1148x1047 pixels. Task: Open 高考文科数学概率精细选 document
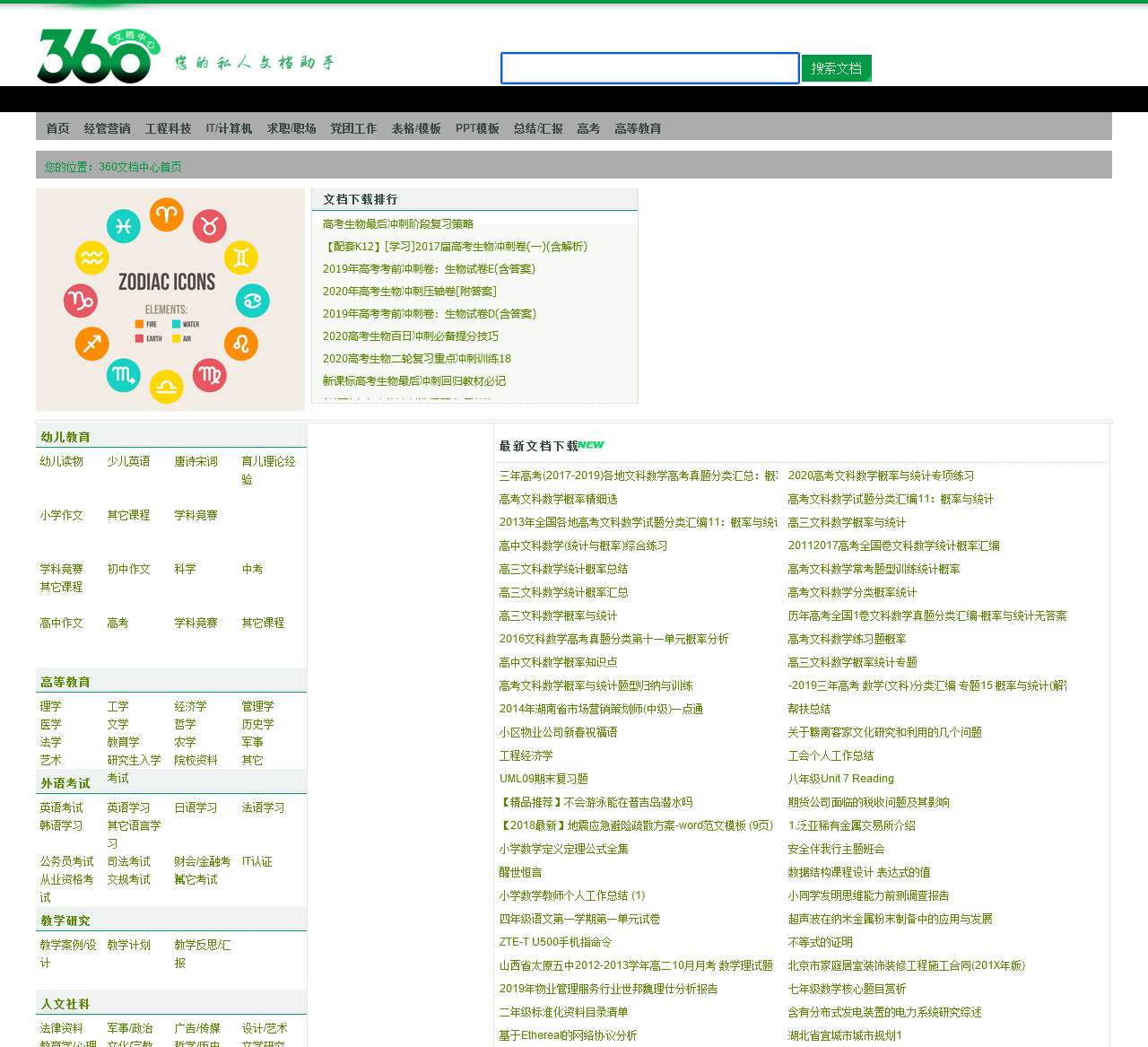point(558,499)
